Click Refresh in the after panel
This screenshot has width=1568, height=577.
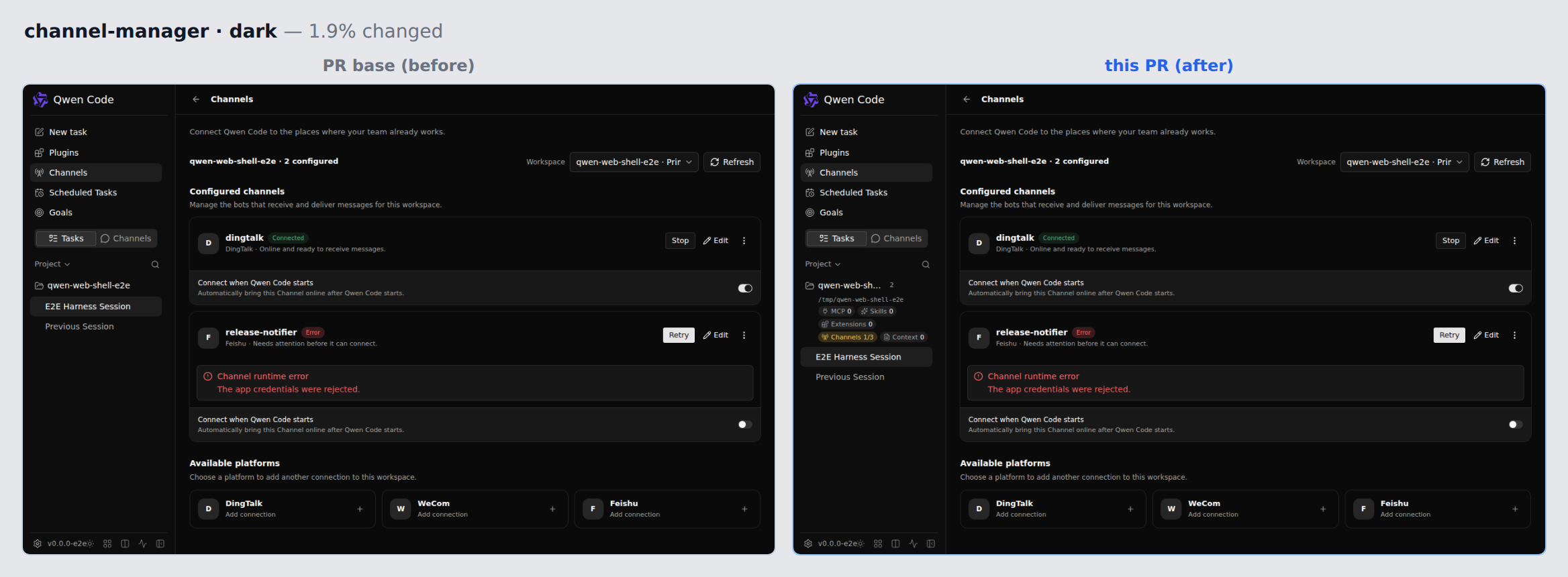1502,162
